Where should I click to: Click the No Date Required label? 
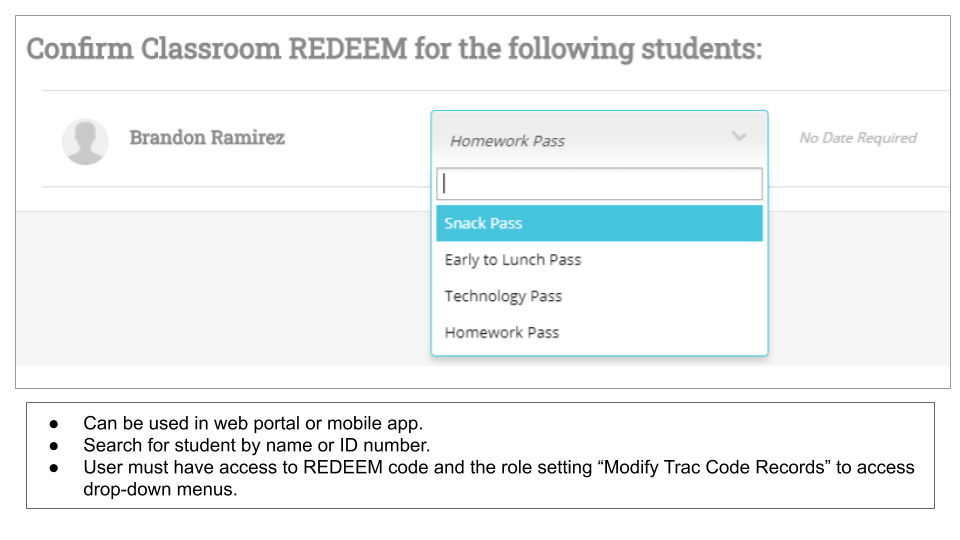point(858,138)
